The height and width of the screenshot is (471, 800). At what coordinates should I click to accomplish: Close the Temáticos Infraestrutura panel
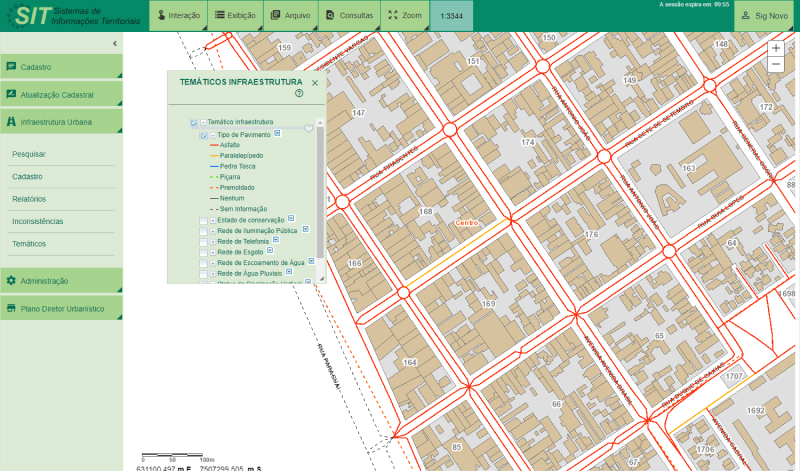point(315,83)
